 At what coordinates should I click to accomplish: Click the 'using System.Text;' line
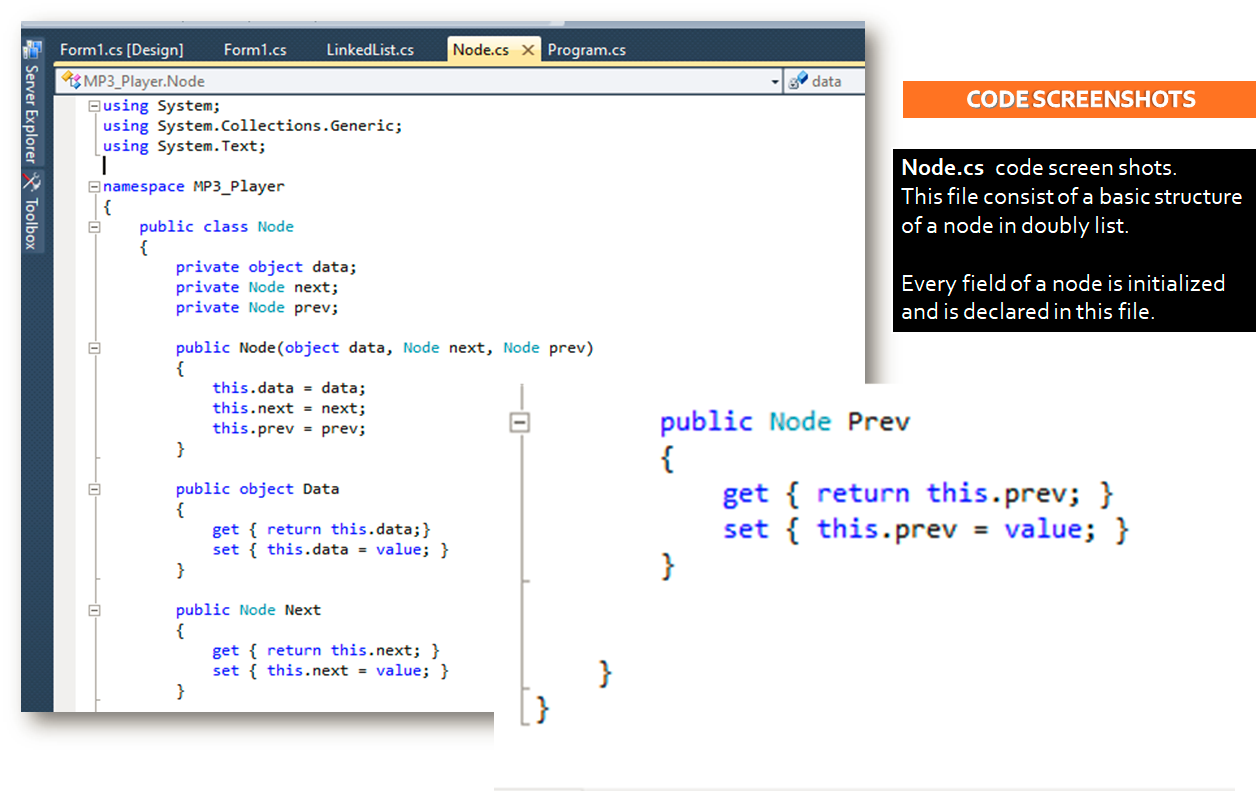pyautogui.click(x=185, y=146)
